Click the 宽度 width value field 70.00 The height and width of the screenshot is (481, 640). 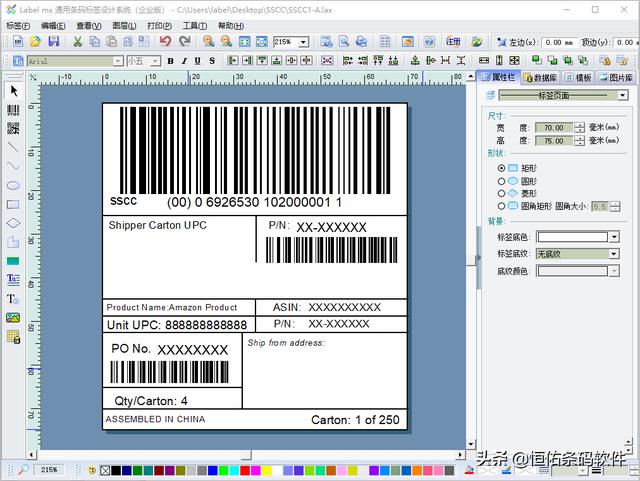click(553, 128)
